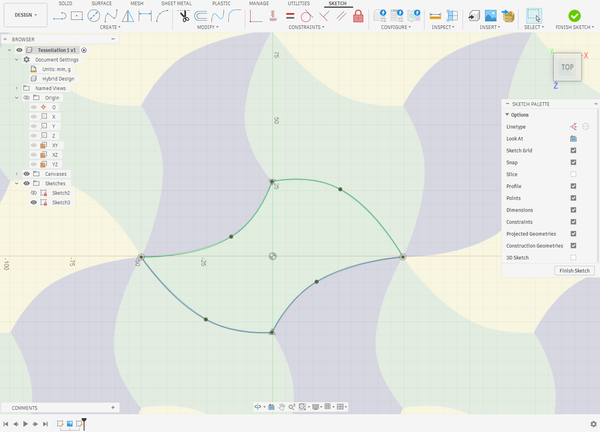The width and height of the screenshot is (600, 432).
Task: Toggle the Profile checkbox
Action: tap(573, 186)
